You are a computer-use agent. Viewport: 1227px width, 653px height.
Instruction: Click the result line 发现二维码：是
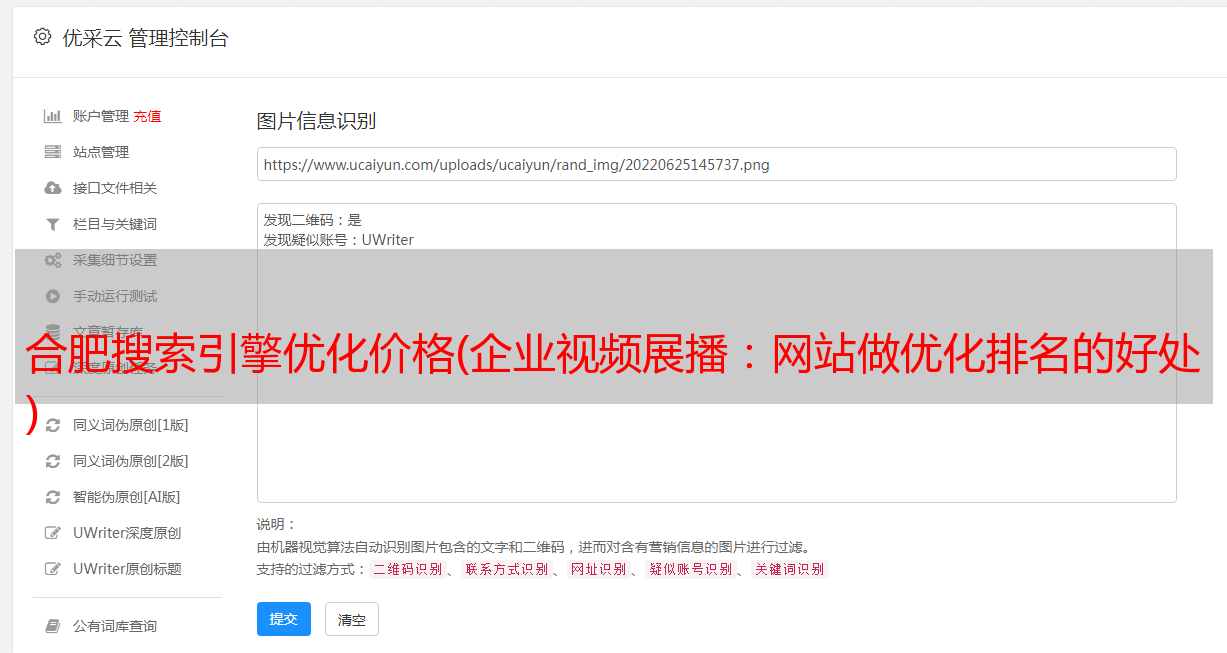tap(312, 220)
